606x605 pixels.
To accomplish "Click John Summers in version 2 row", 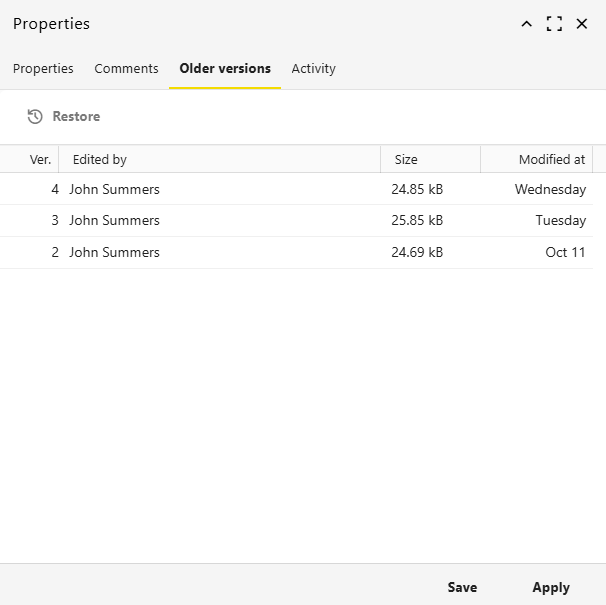I will 114,252.
